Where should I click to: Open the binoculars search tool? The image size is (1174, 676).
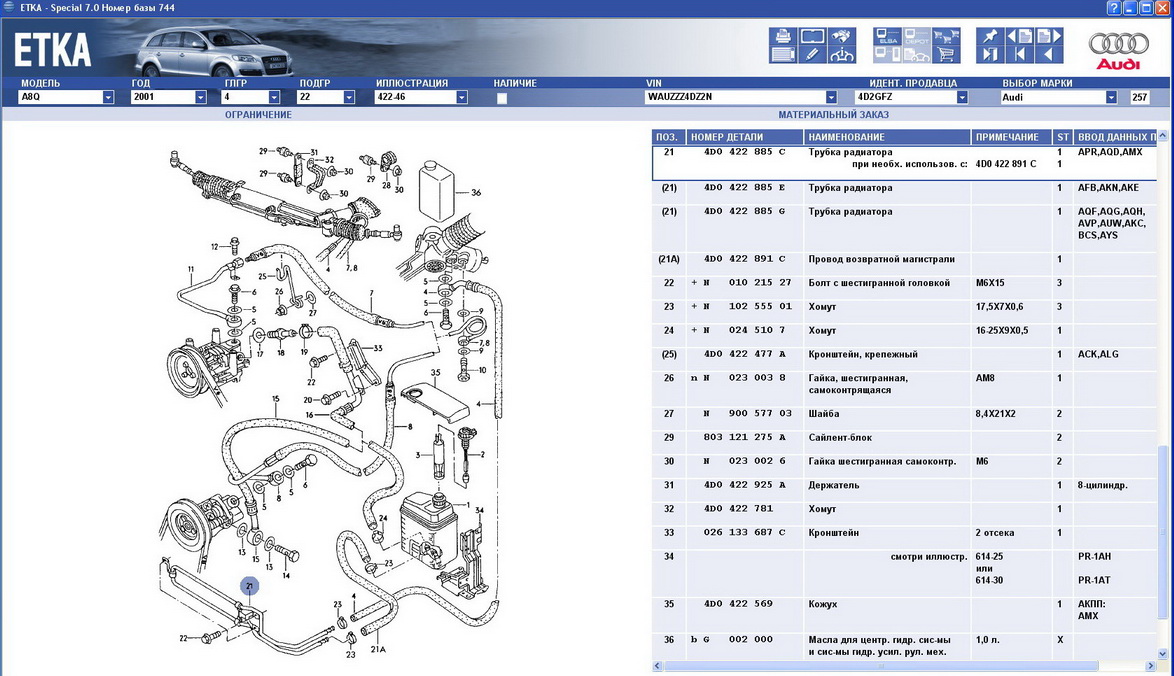pyautogui.click(x=842, y=37)
